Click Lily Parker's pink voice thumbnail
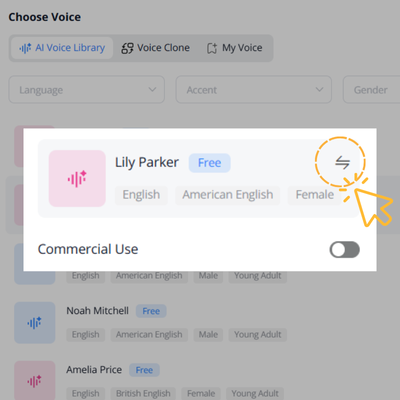Image resolution: width=400 pixels, height=400 pixels. click(77, 179)
